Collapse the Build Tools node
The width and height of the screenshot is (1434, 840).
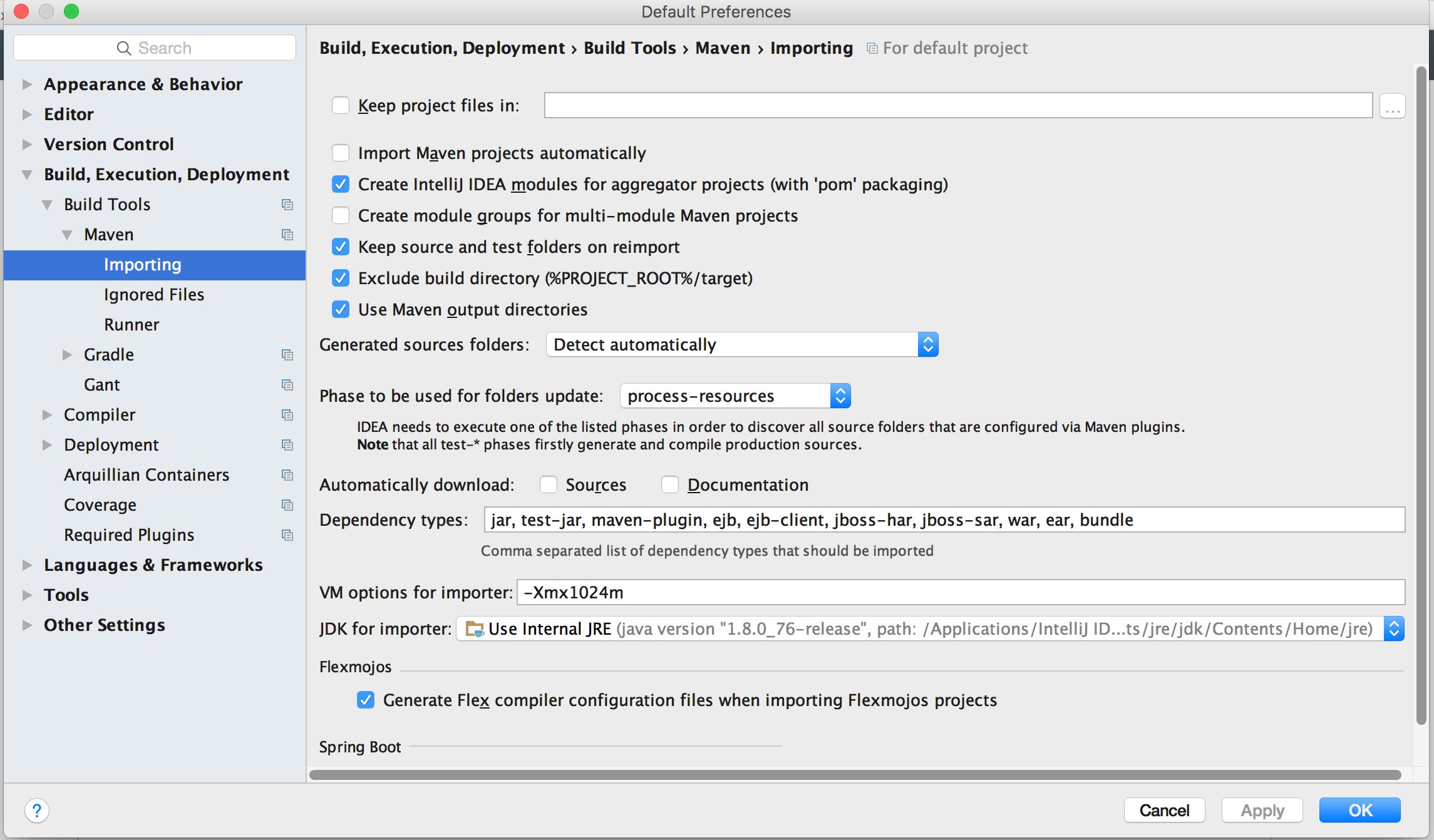(47, 205)
